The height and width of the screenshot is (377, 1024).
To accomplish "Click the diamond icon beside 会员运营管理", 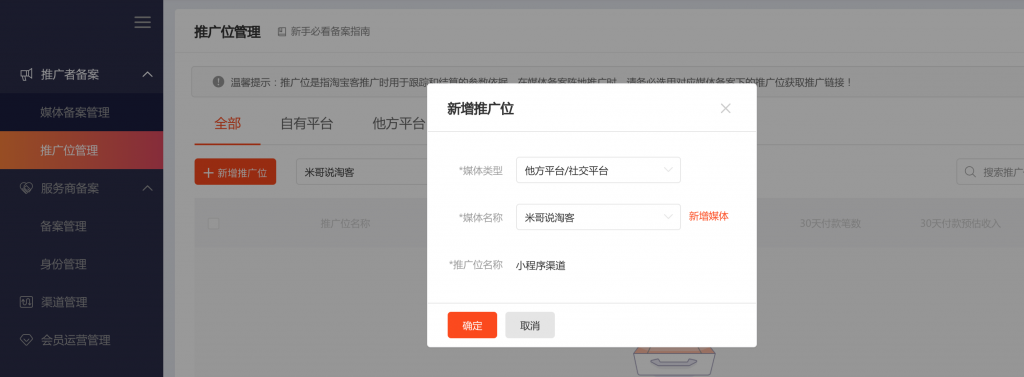I will click(25, 340).
